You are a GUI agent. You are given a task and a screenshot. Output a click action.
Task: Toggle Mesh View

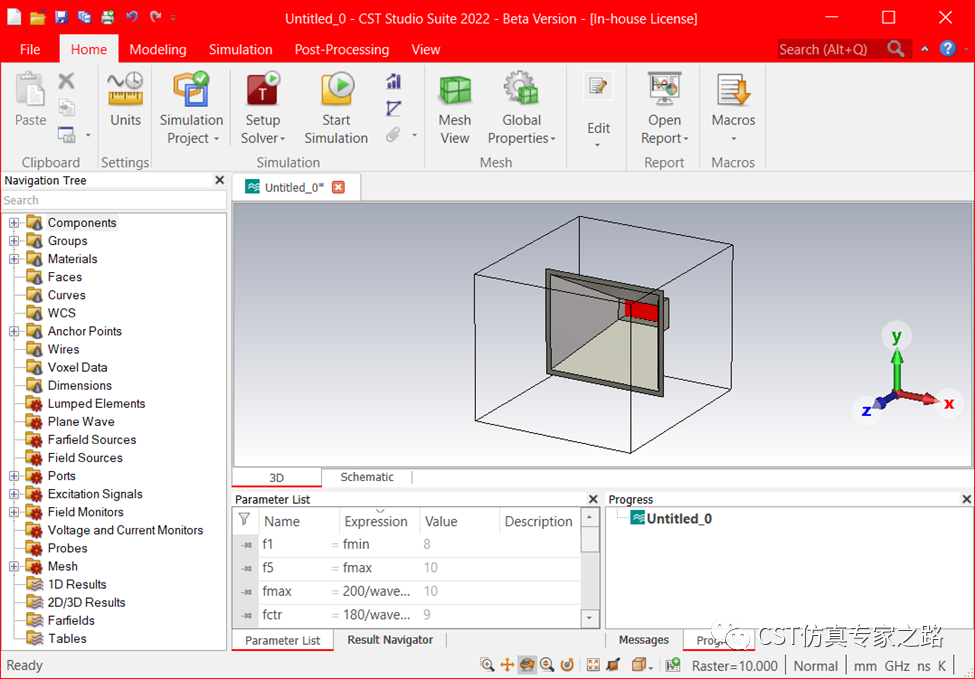(455, 109)
